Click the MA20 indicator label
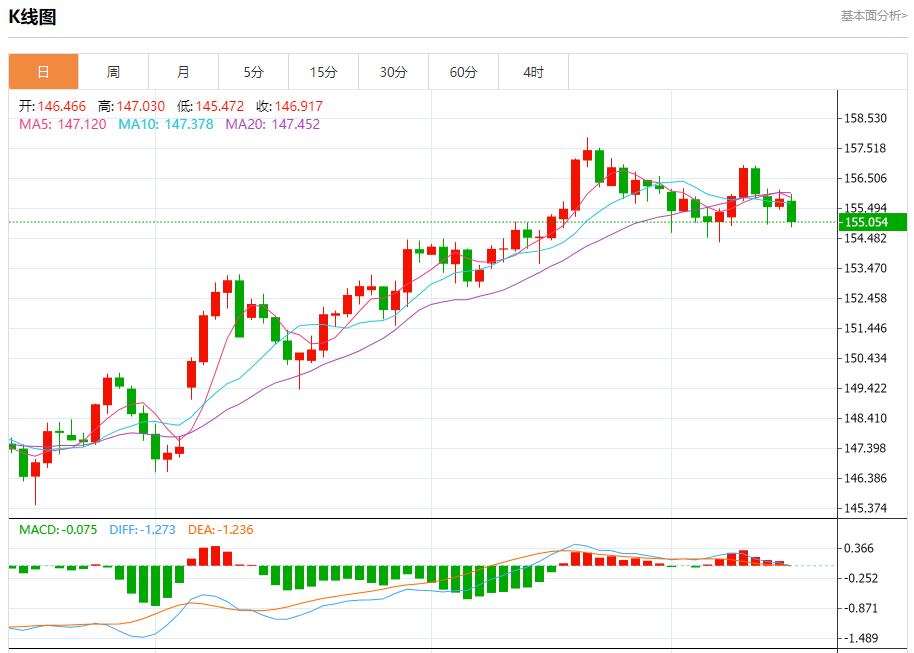The image size is (914, 653). point(273,124)
